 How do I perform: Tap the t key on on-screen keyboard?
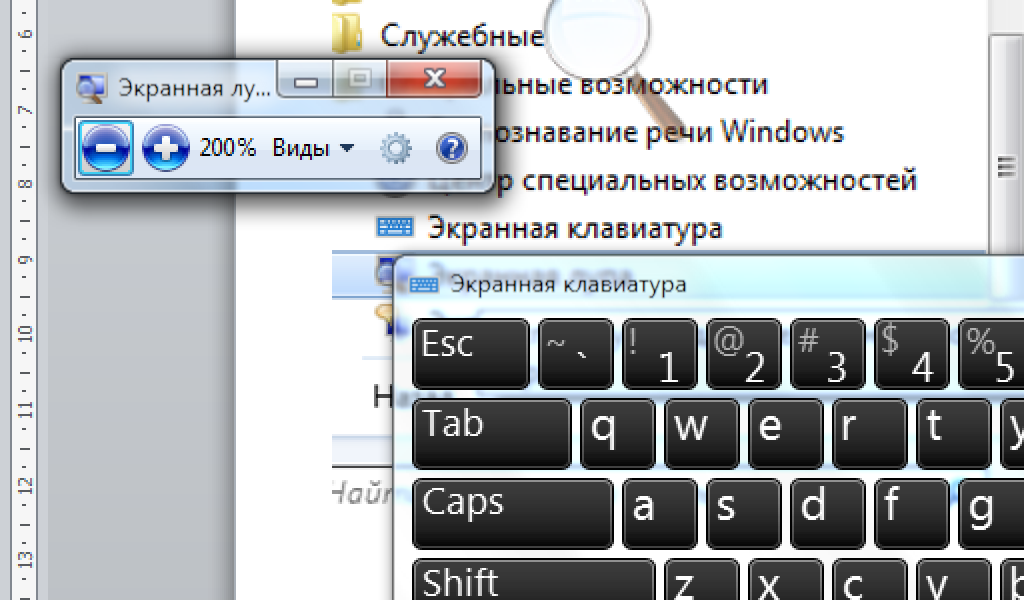pos(953,434)
